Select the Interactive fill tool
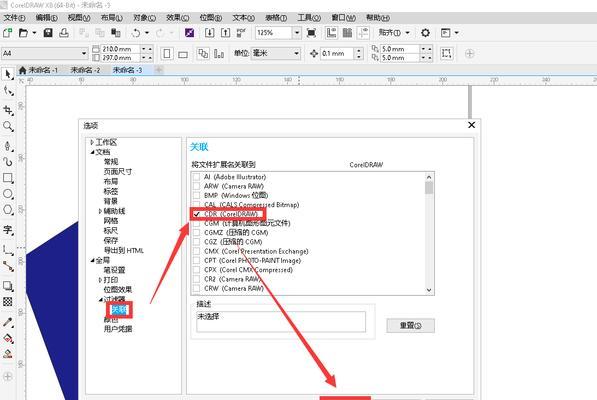This screenshot has height=400, width=597. pos(8,338)
